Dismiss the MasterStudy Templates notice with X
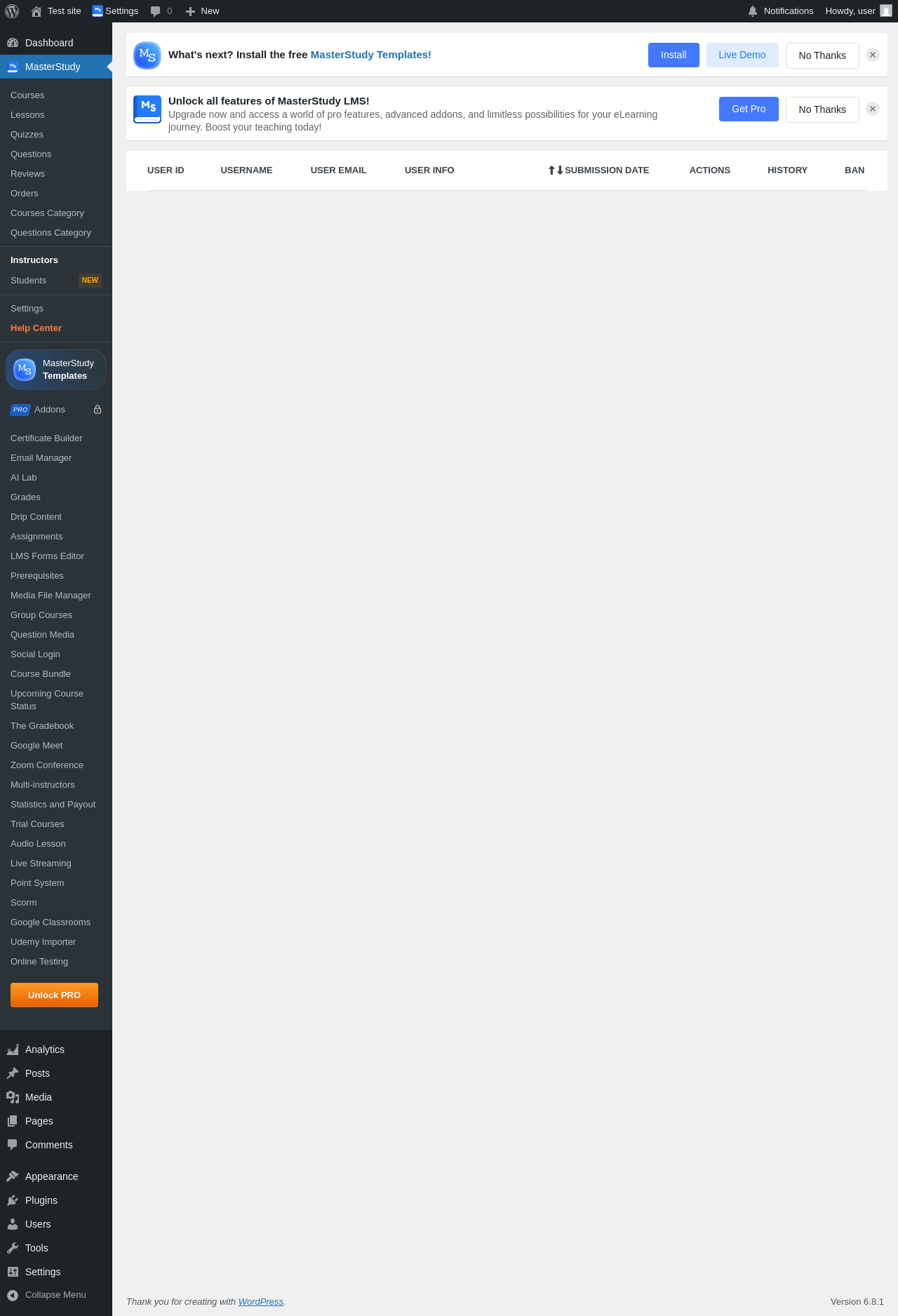Screen dimensions: 898x1316 tap(873, 55)
